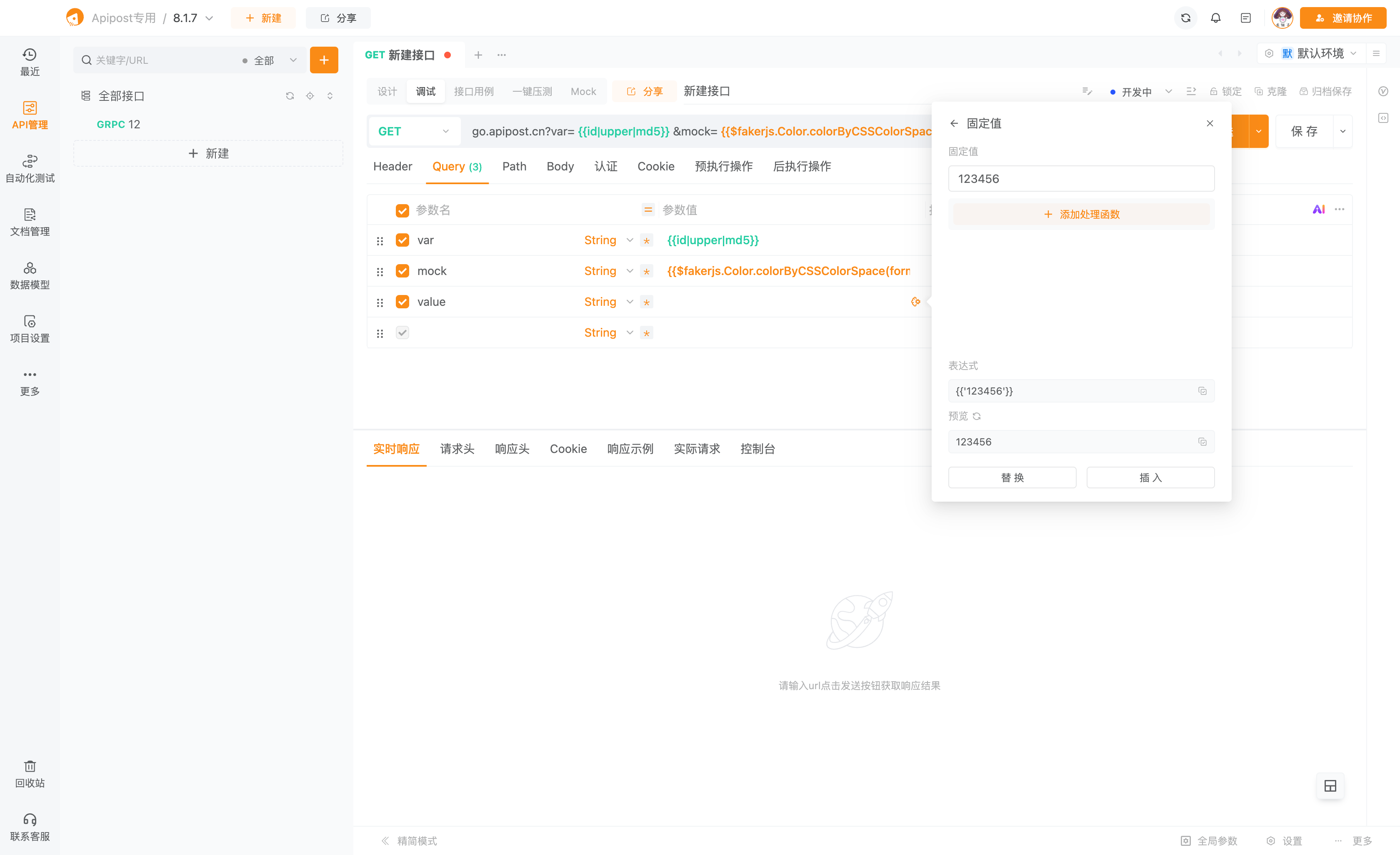The height and width of the screenshot is (855, 1400).
Task: Click the 邀请协作 button
Action: (x=1343, y=18)
